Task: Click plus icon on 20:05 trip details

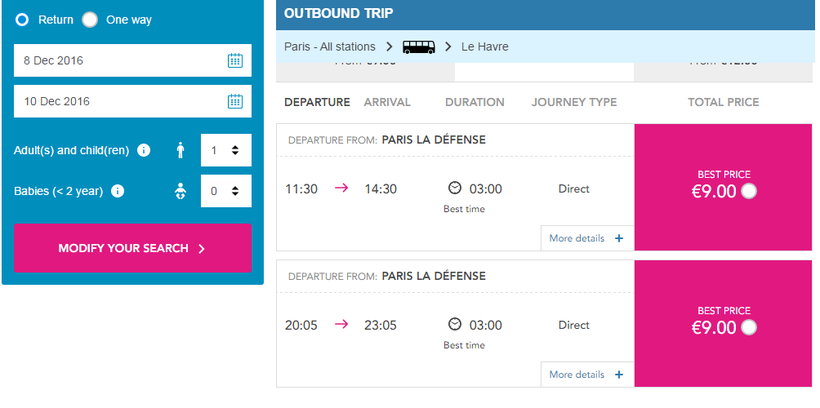Action: click(619, 375)
